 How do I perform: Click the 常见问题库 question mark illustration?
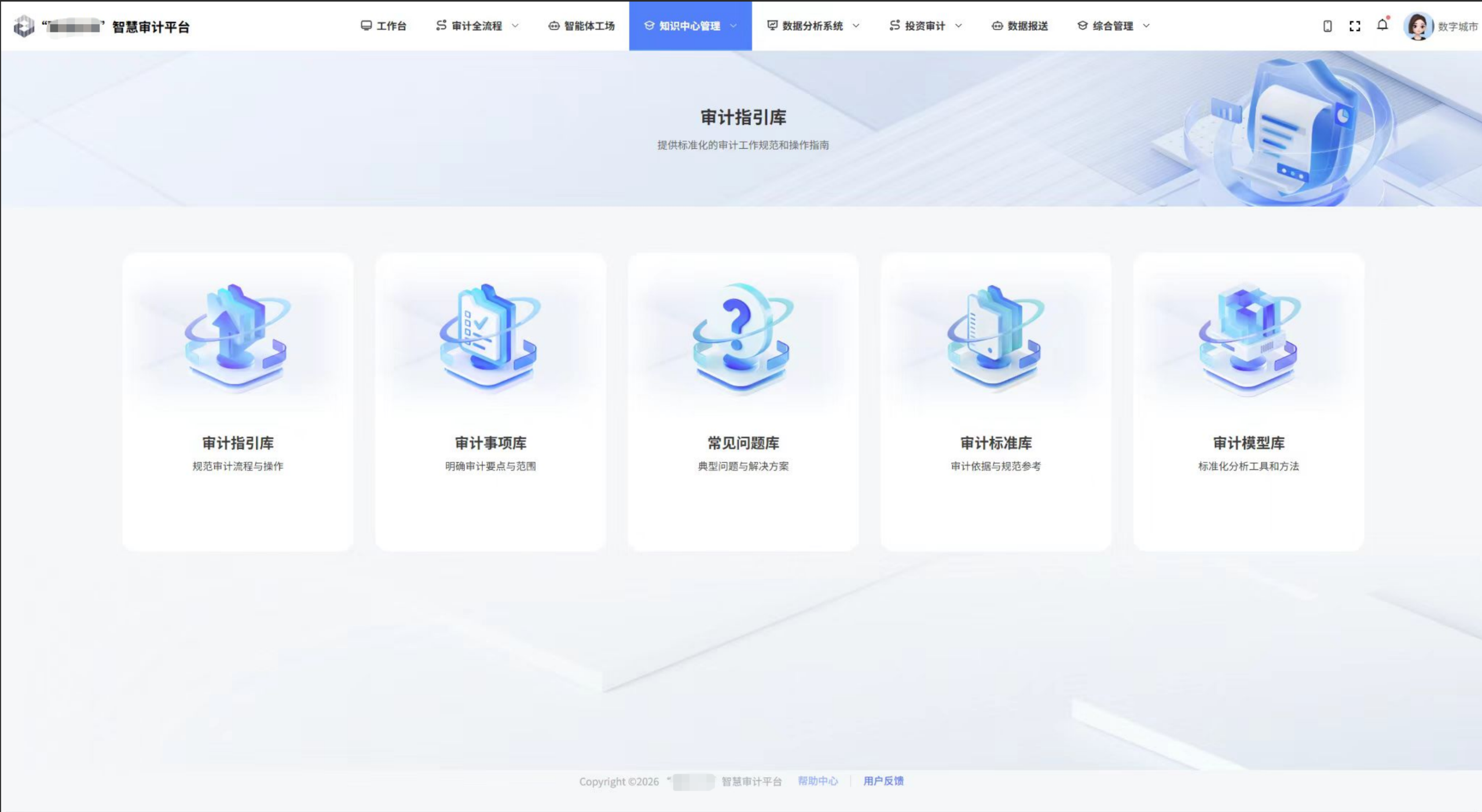(x=743, y=338)
